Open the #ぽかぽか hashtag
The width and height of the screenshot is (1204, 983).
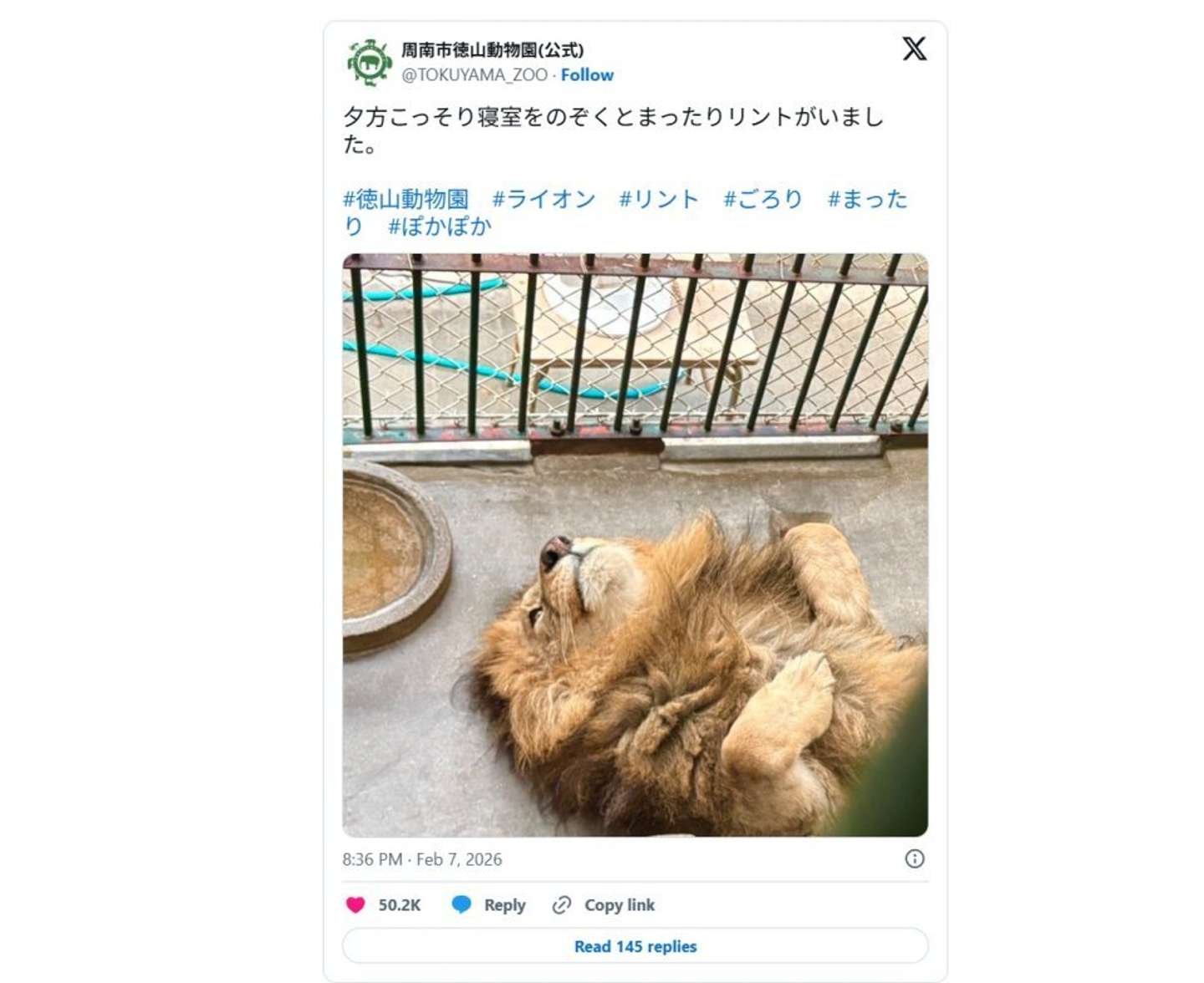coord(440,226)
